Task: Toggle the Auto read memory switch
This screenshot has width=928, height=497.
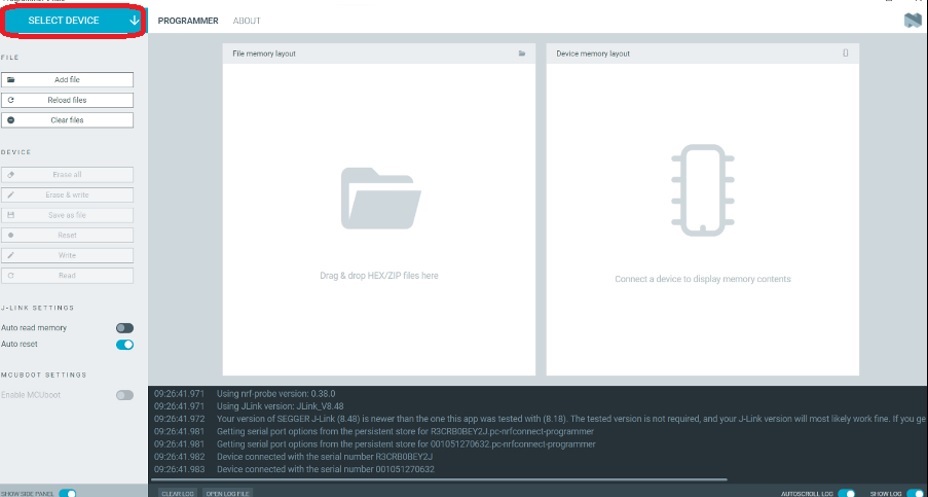Action: tap(124, 328)
